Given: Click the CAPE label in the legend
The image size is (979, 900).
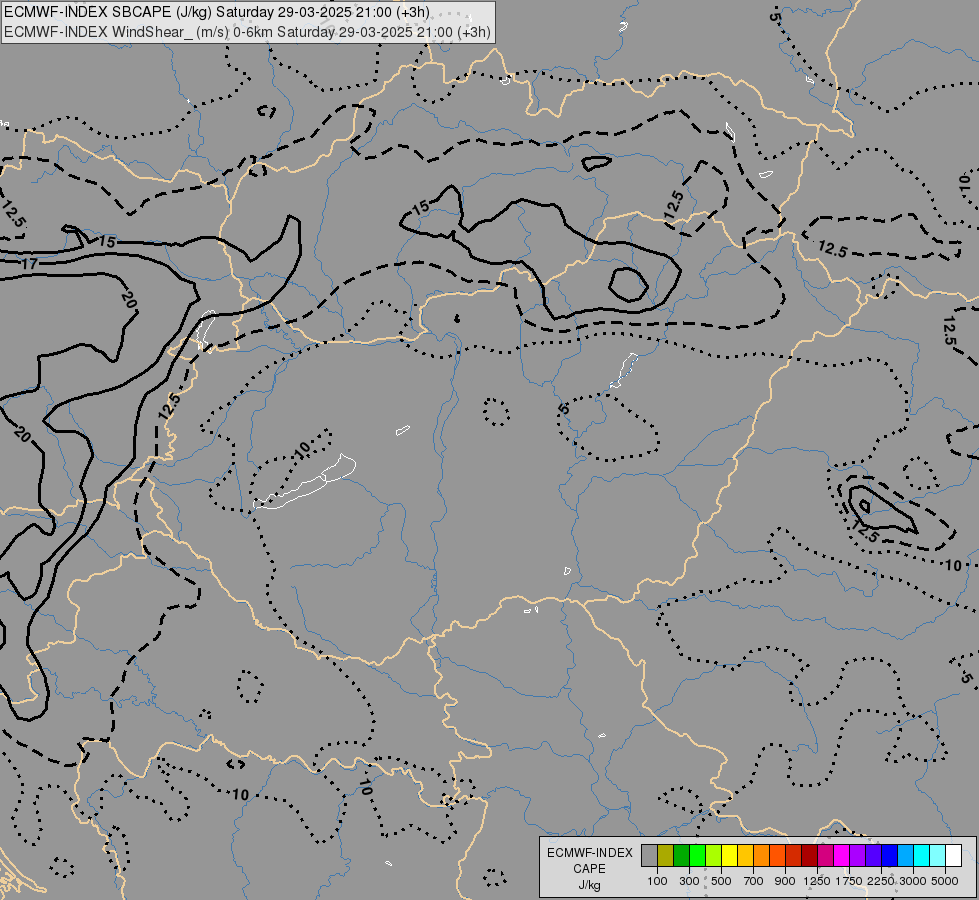Looking at the screenshot, I should 589,869.
